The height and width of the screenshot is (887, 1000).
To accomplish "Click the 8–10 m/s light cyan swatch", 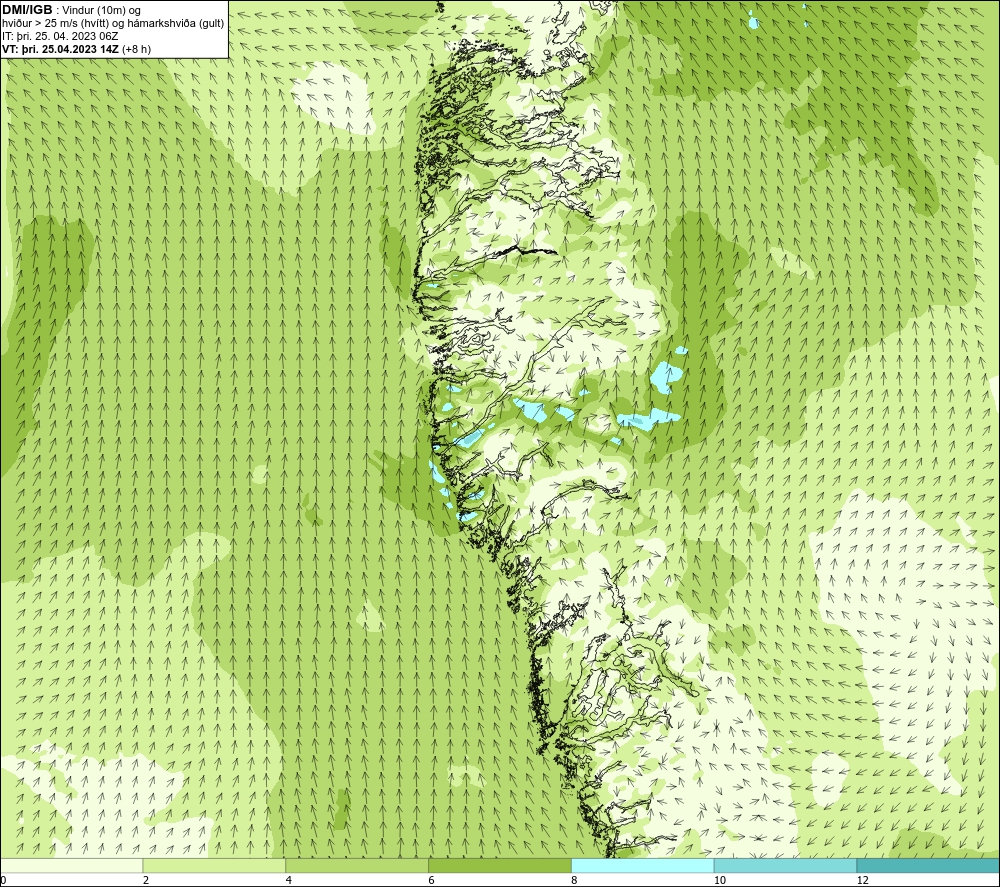I will pyautogui.click(x=643, y=865).
